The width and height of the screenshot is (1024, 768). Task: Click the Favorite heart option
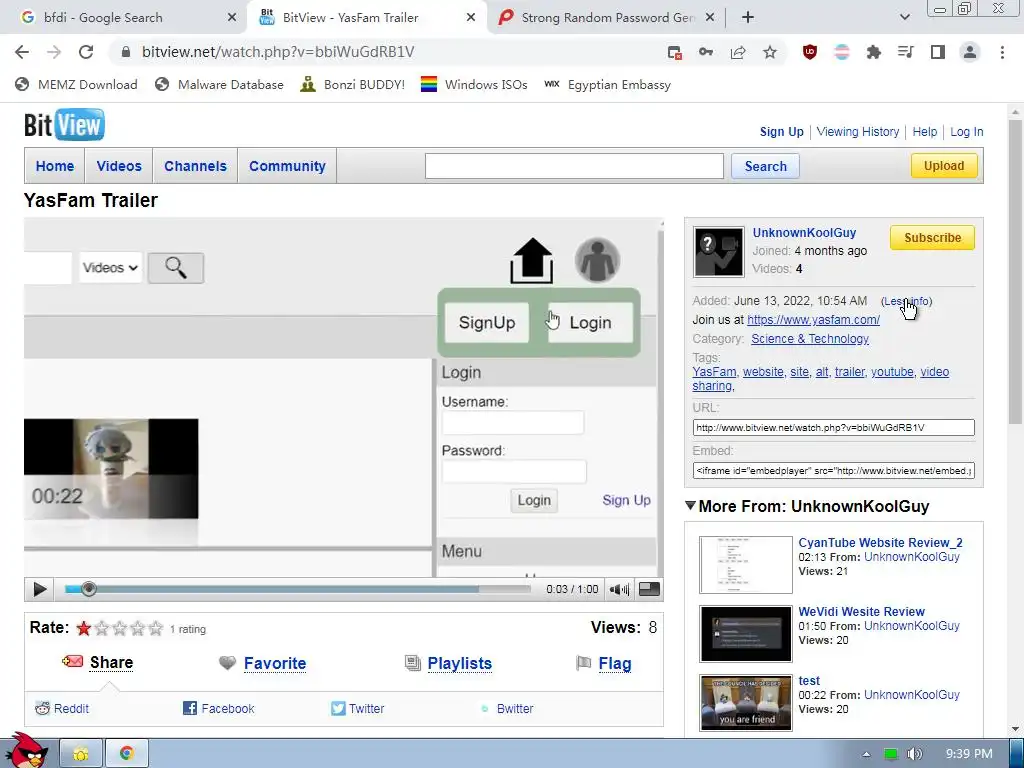[263, 664]
